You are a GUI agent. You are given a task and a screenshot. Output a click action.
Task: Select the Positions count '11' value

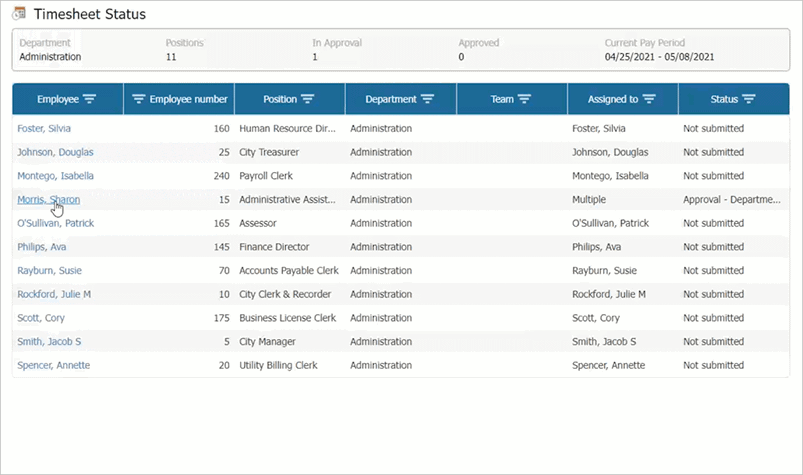171,57
